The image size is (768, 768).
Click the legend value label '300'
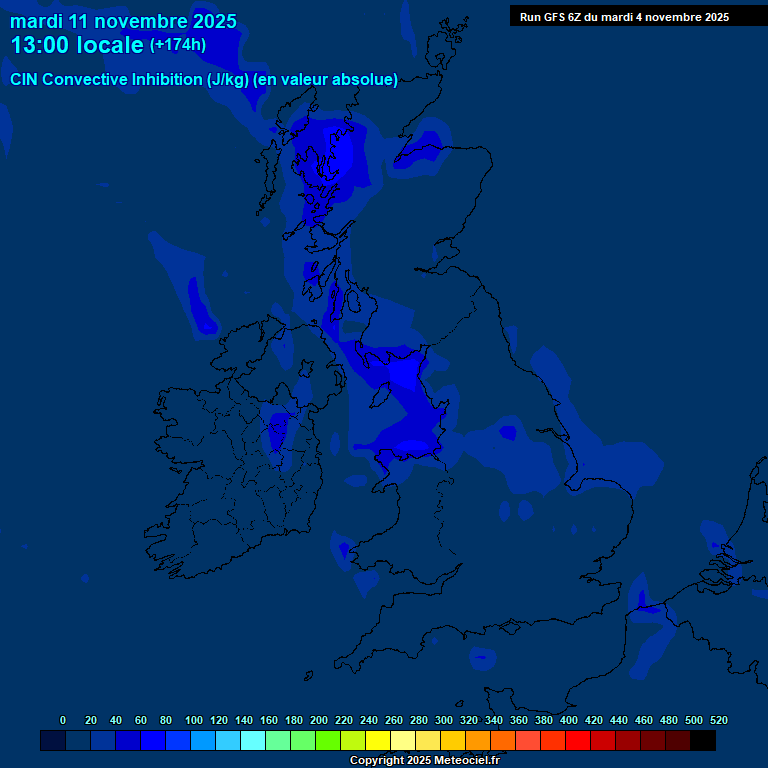(x=444, y=720)
